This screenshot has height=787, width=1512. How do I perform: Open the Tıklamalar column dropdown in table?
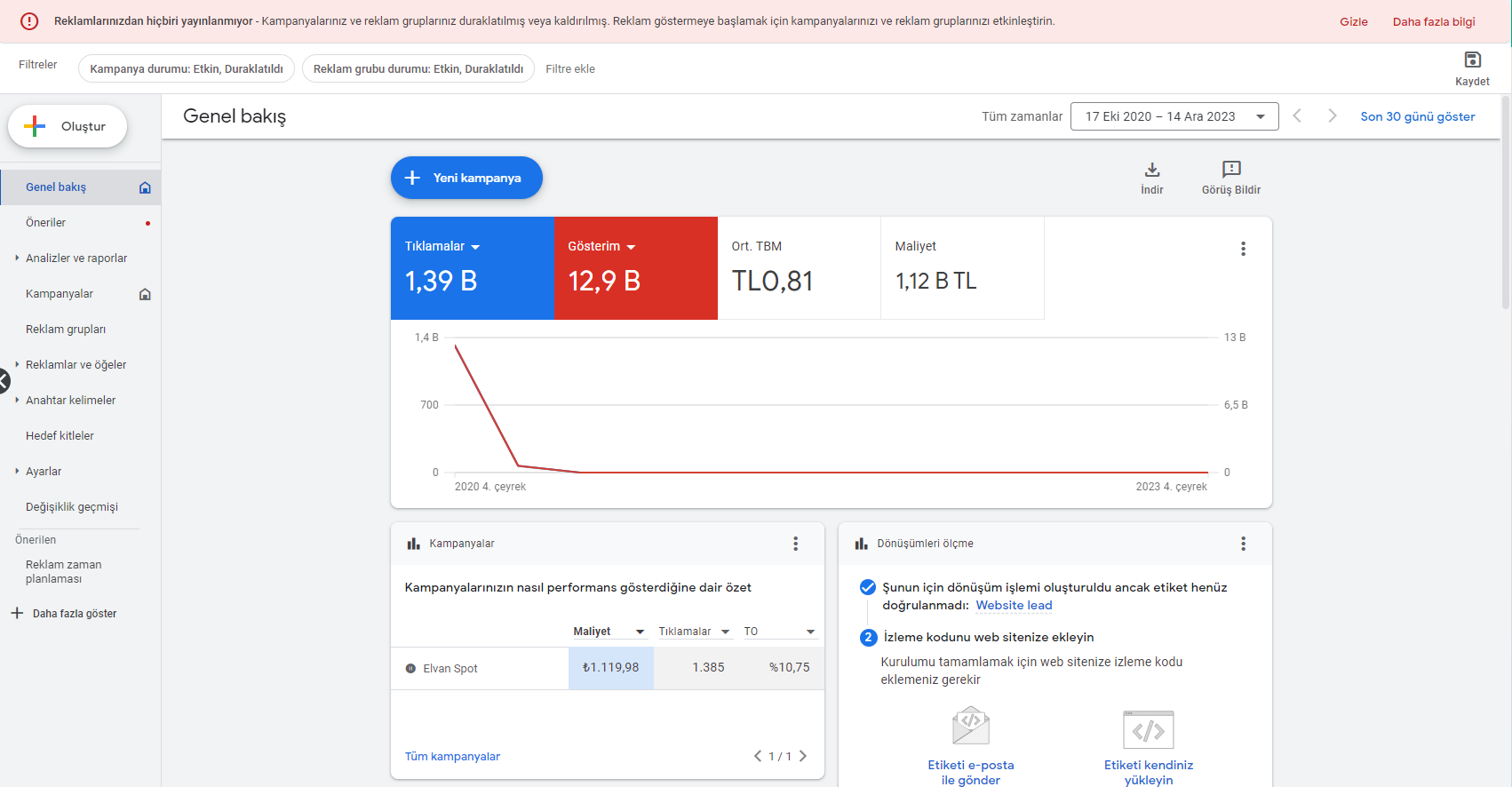[x=725, y=632]
